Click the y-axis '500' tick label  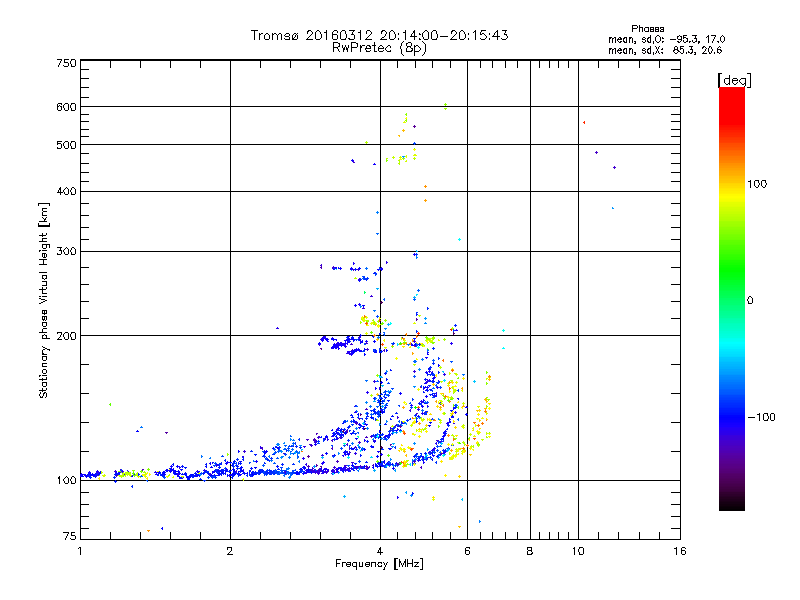pos(66,145)
